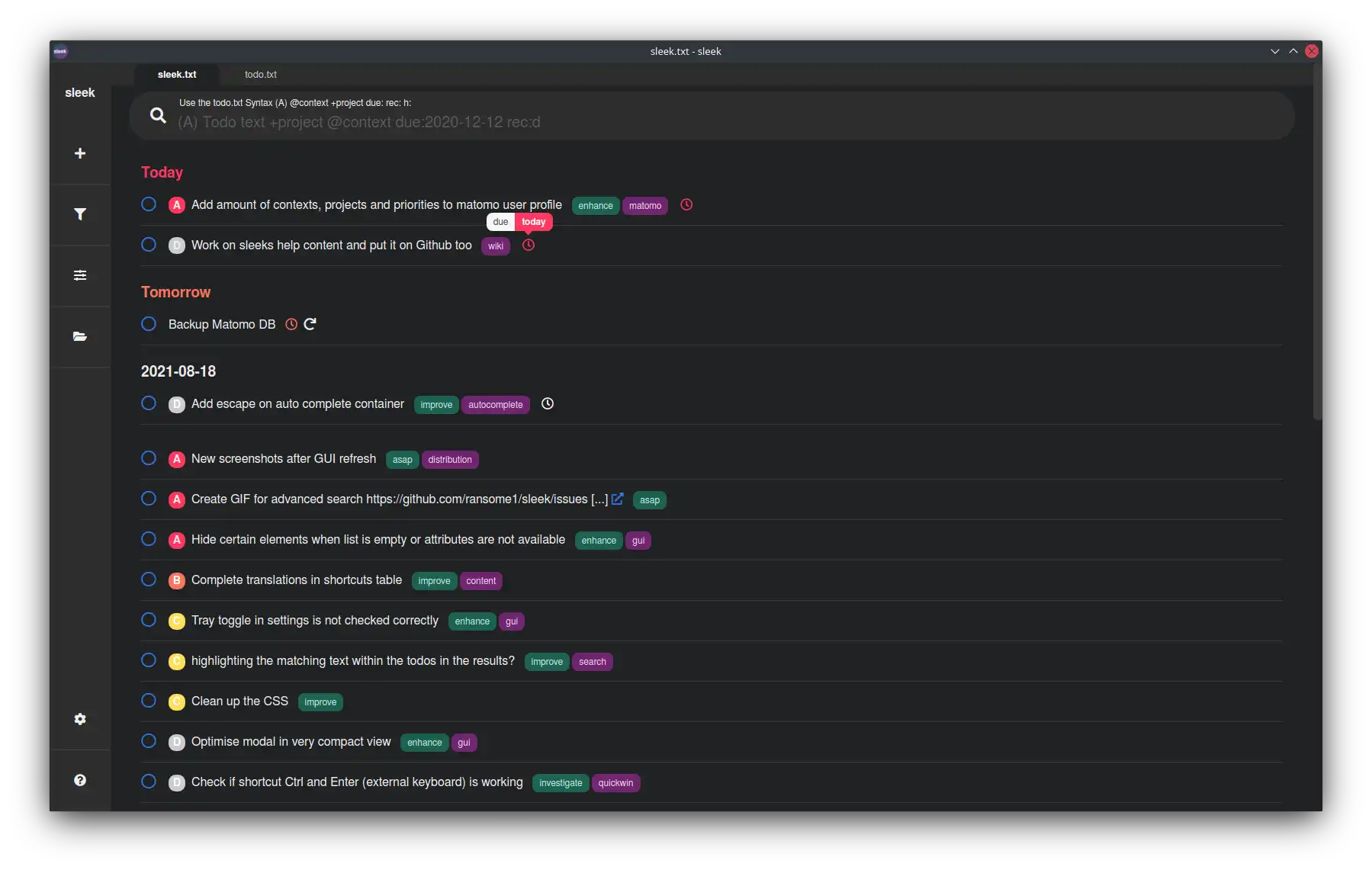Click the plus icon to add todo
Screen dimensions: 1372x870
pos(79,153)
